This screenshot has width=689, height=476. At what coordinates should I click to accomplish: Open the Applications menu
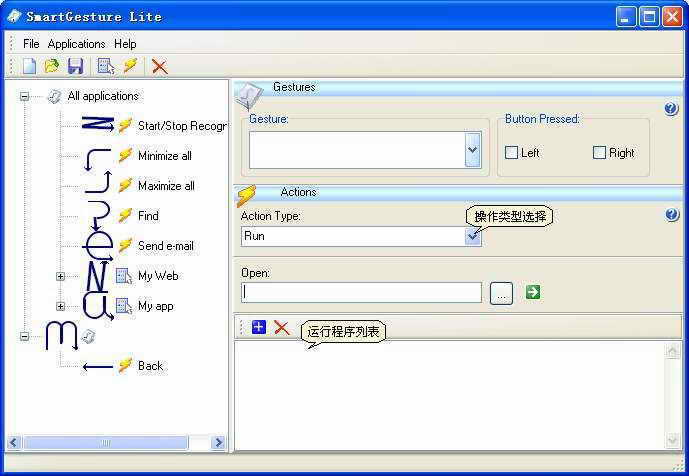pyautogui.click(x=76, y=44)
